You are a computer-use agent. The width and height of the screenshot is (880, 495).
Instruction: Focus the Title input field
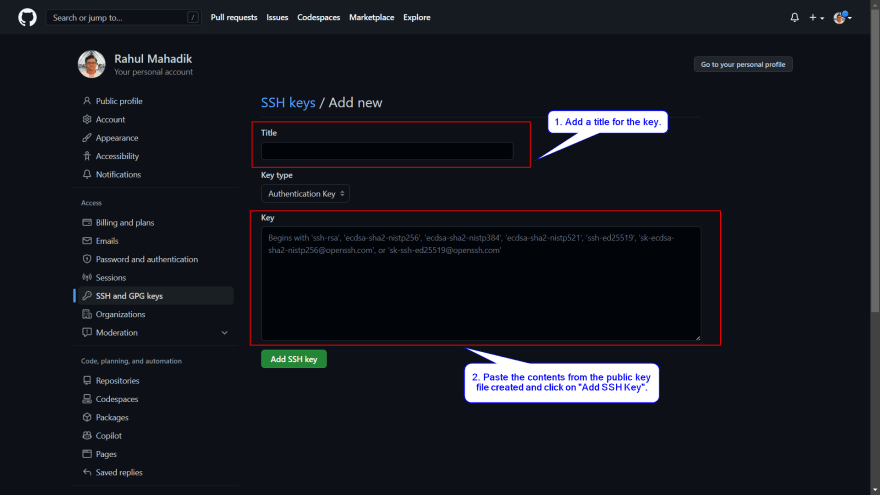[x=387, y=151]
